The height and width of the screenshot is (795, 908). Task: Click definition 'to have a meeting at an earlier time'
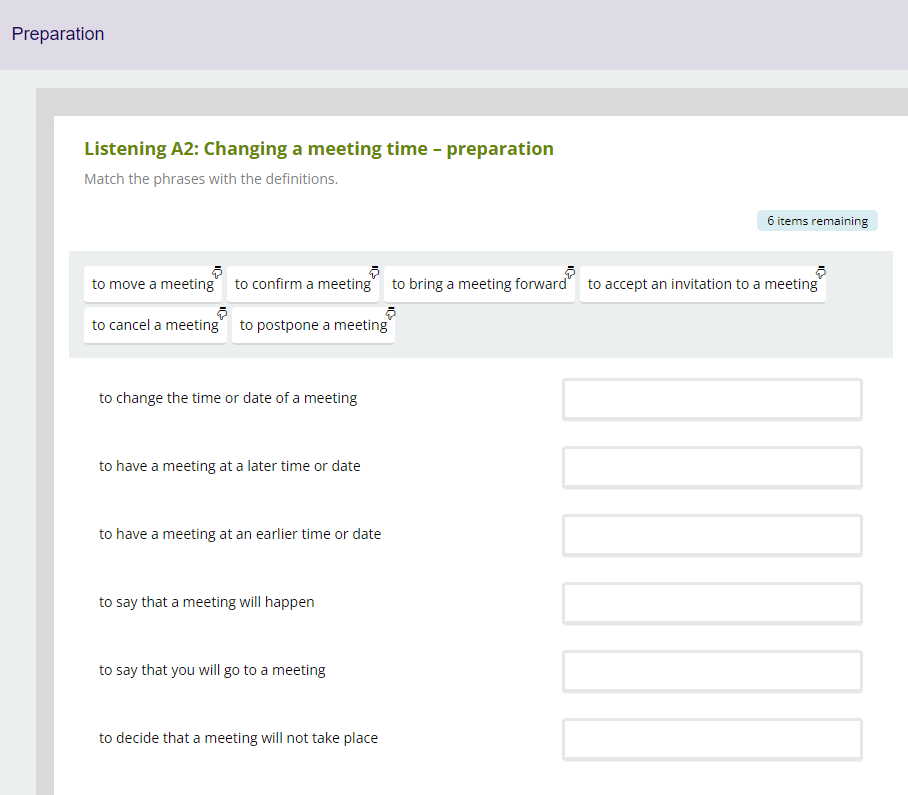click(240, 534)
